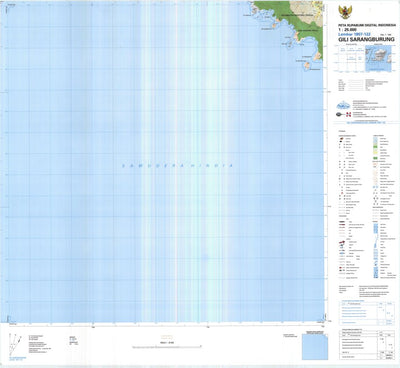The width and height of the screenshot is (400, 368).
Task: Click the 1 : 25.000 scale text
Action: (x=347, y=29)
